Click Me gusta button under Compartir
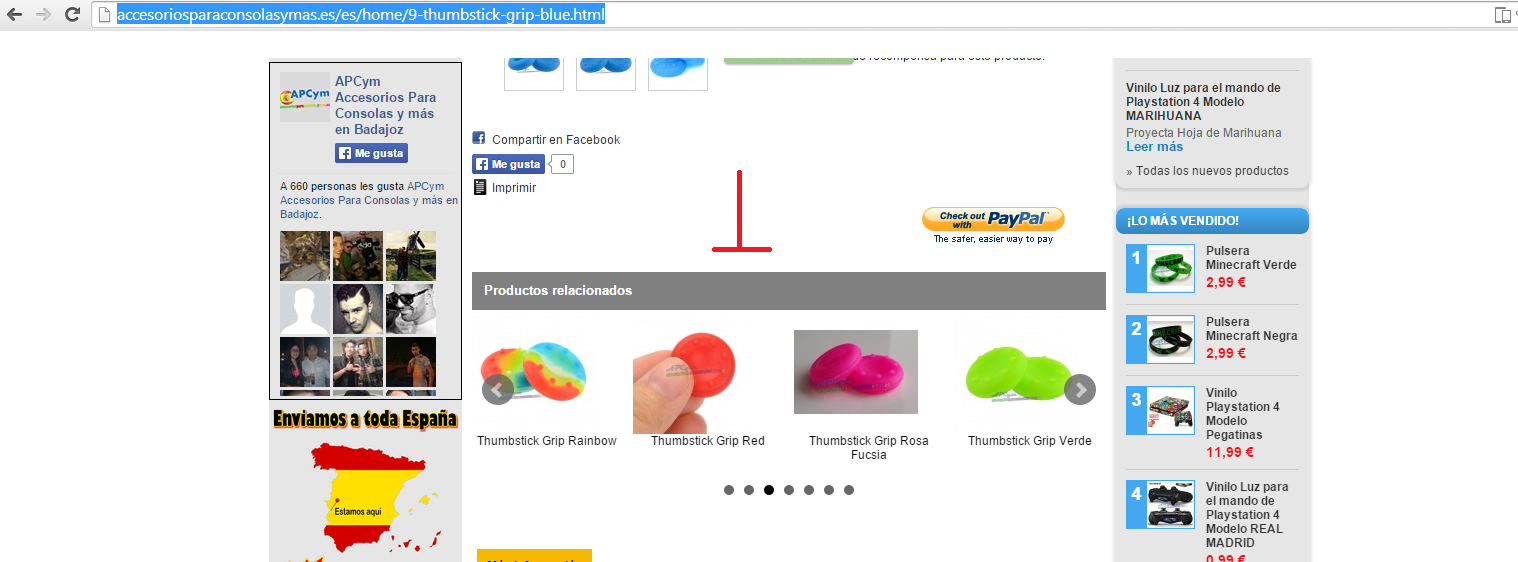 click(x=508, y=164)
